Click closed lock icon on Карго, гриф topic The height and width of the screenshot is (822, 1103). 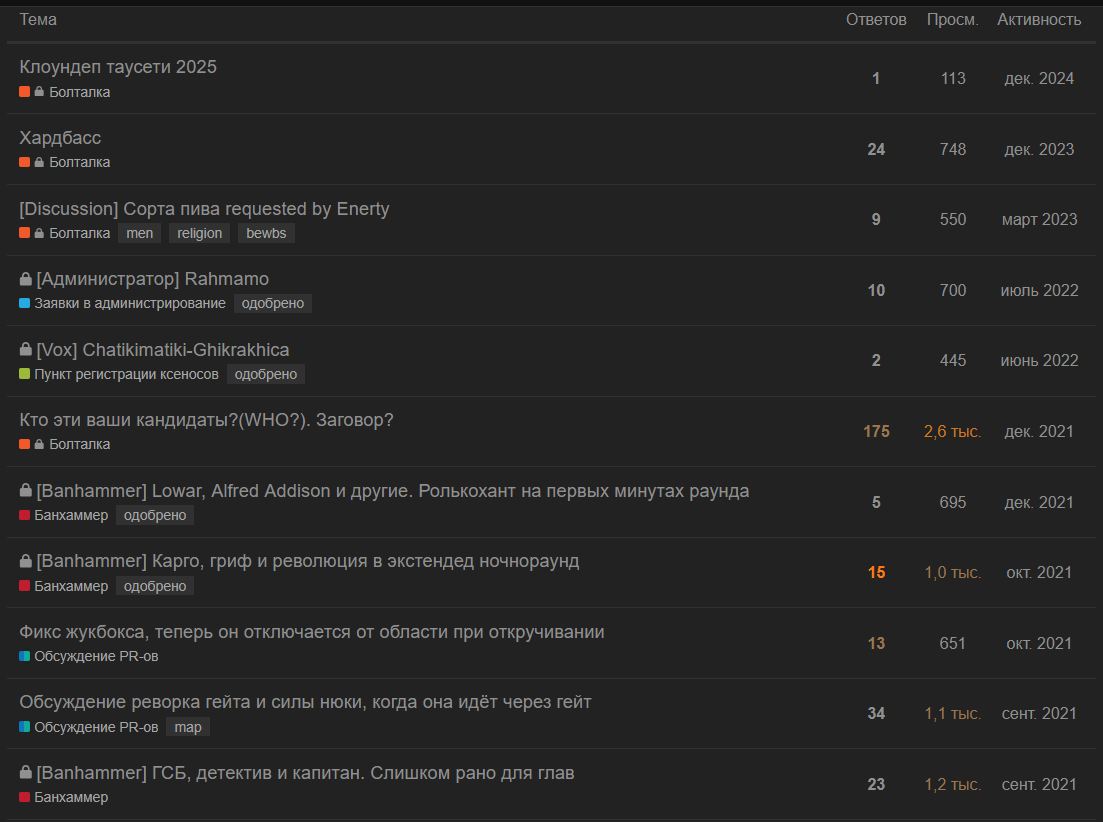pos(25,561)
